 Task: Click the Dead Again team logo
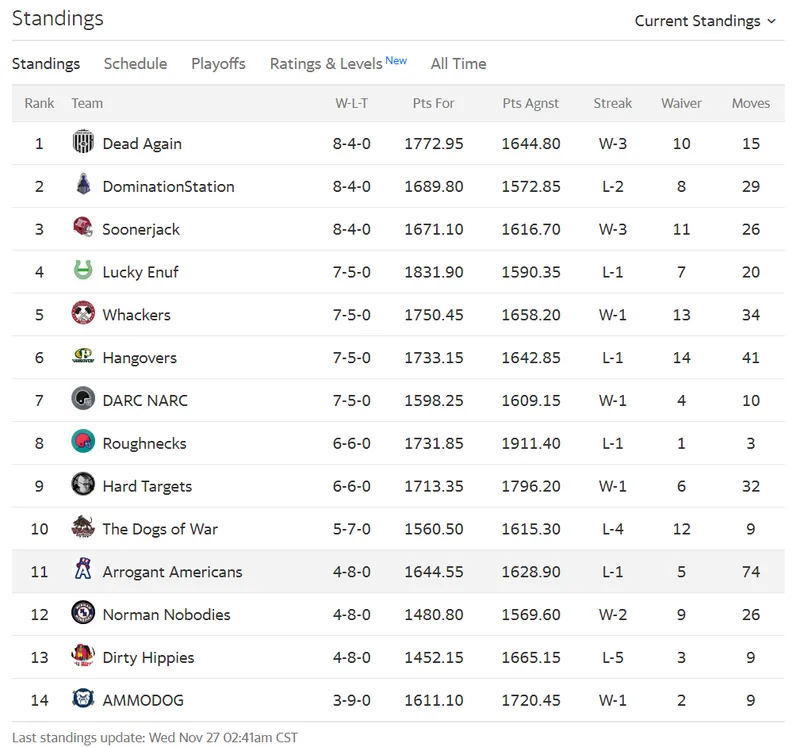coord(83,142)
